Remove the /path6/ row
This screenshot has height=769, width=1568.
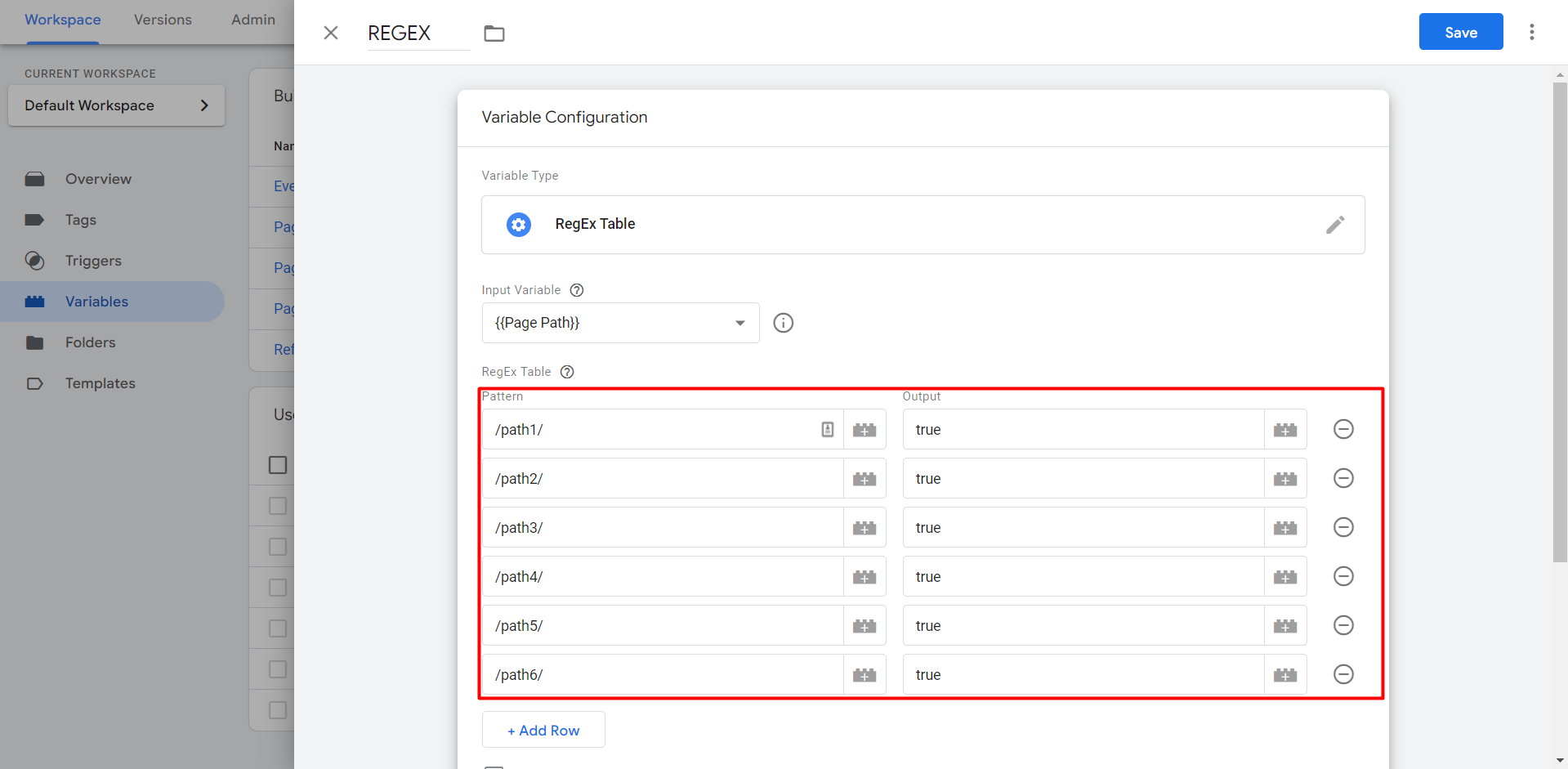(1343, 674)
